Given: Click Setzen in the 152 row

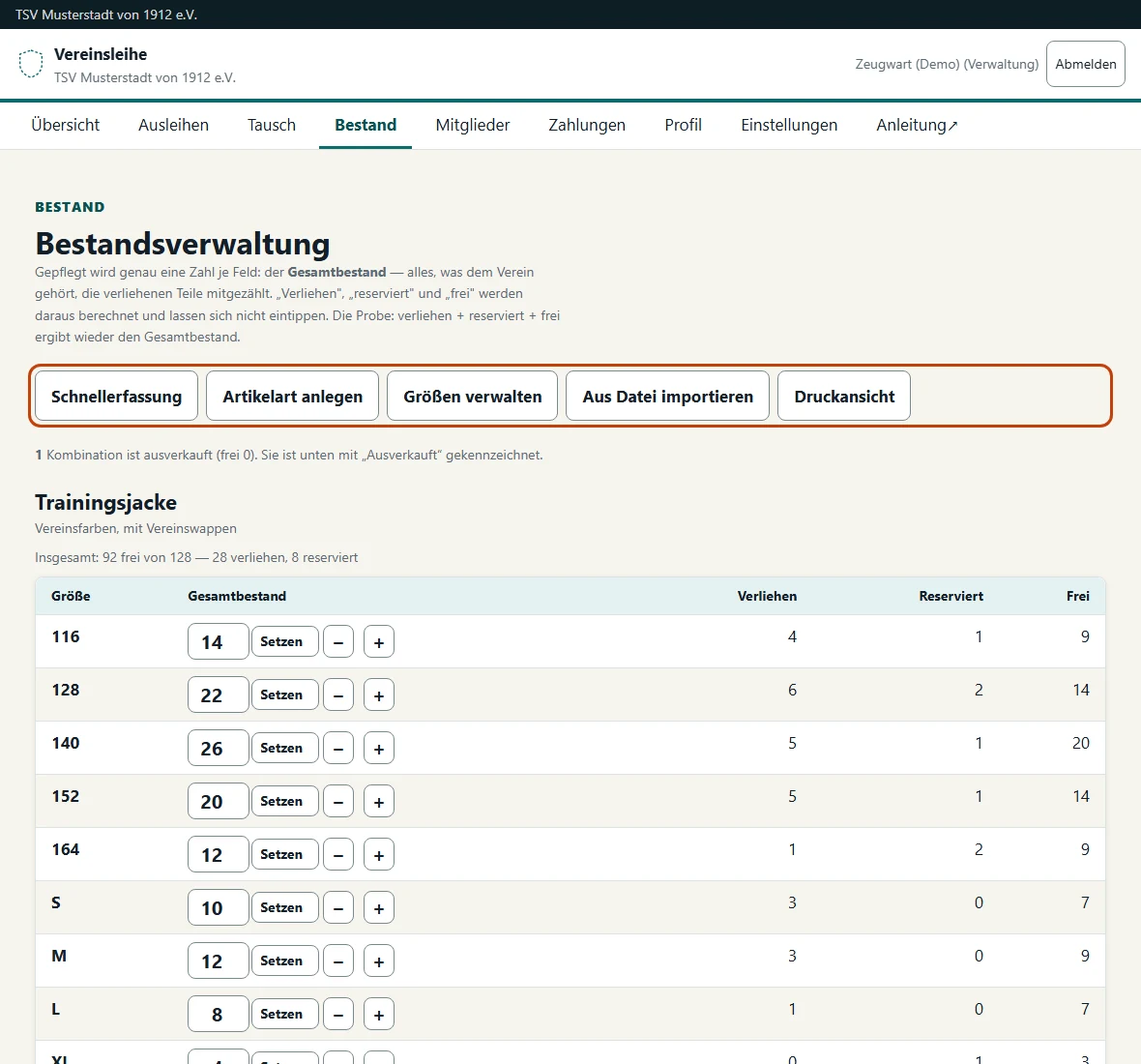Looking at the screenshot, I should tap(284, 801).
